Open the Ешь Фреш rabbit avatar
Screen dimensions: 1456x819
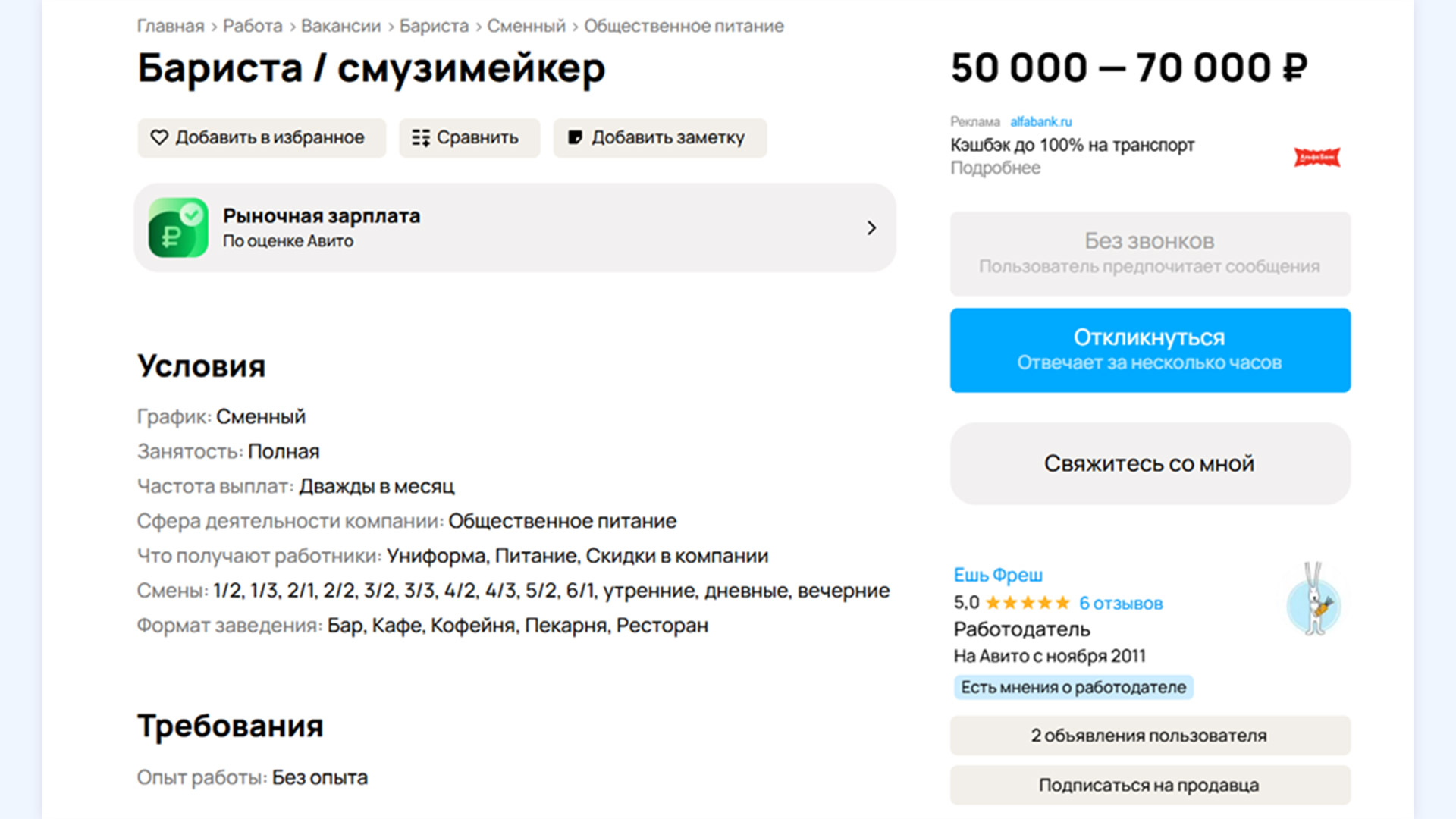coord(1313,604)
